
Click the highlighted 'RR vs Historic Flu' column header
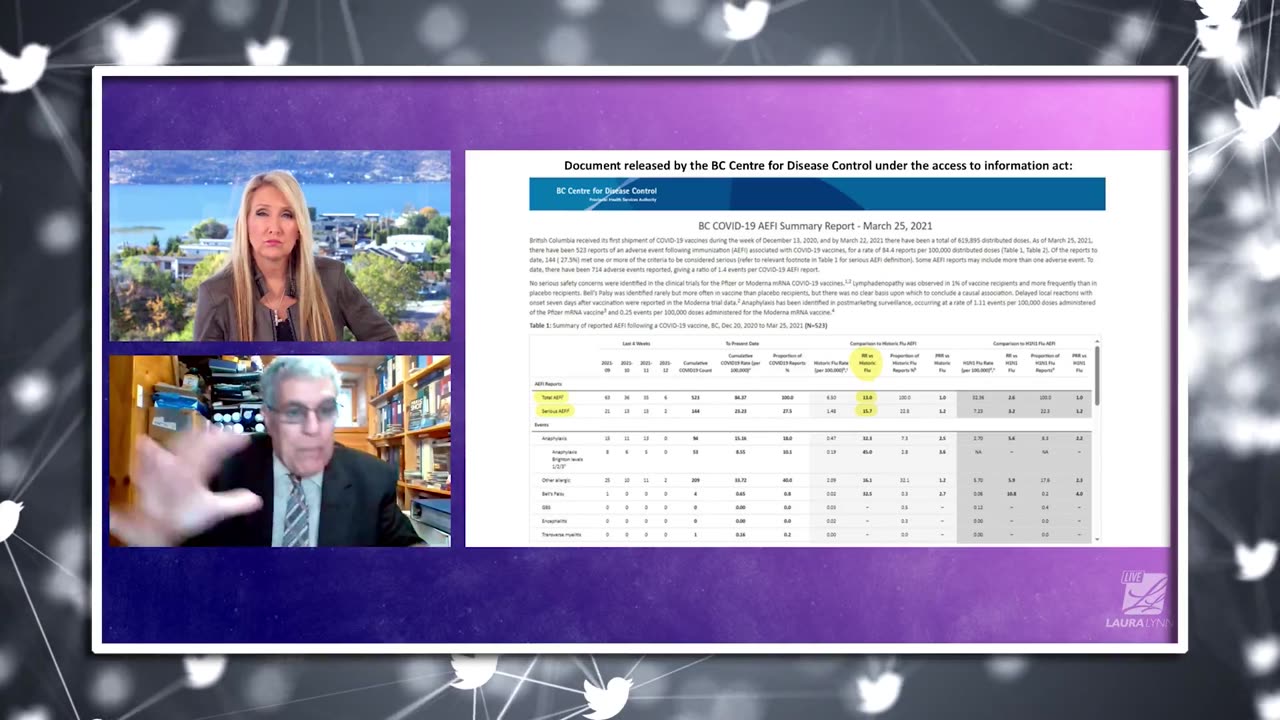pos(867,363)
